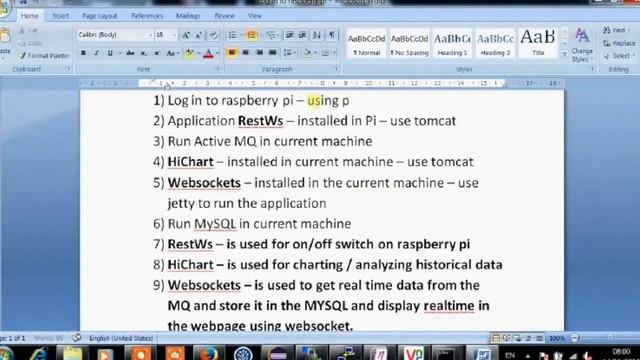The image size is (640, 360).
Task: Expand the styles gallery
Action: [x=564, y=54]
